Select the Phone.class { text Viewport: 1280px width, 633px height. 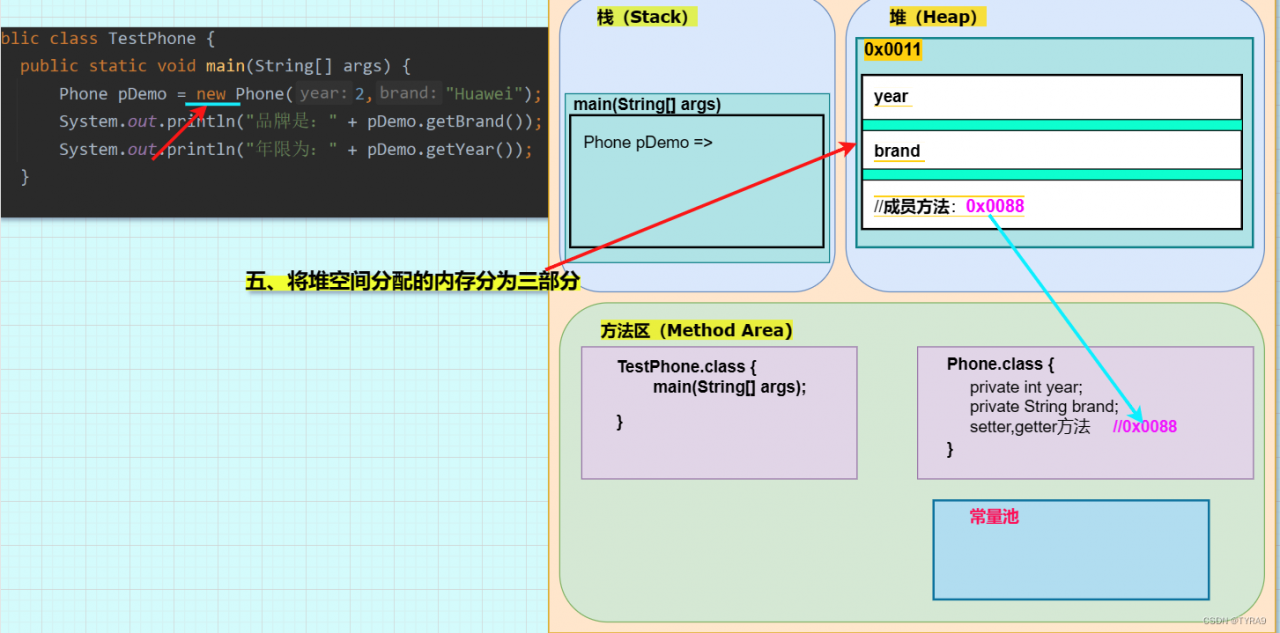(1000, 364)
